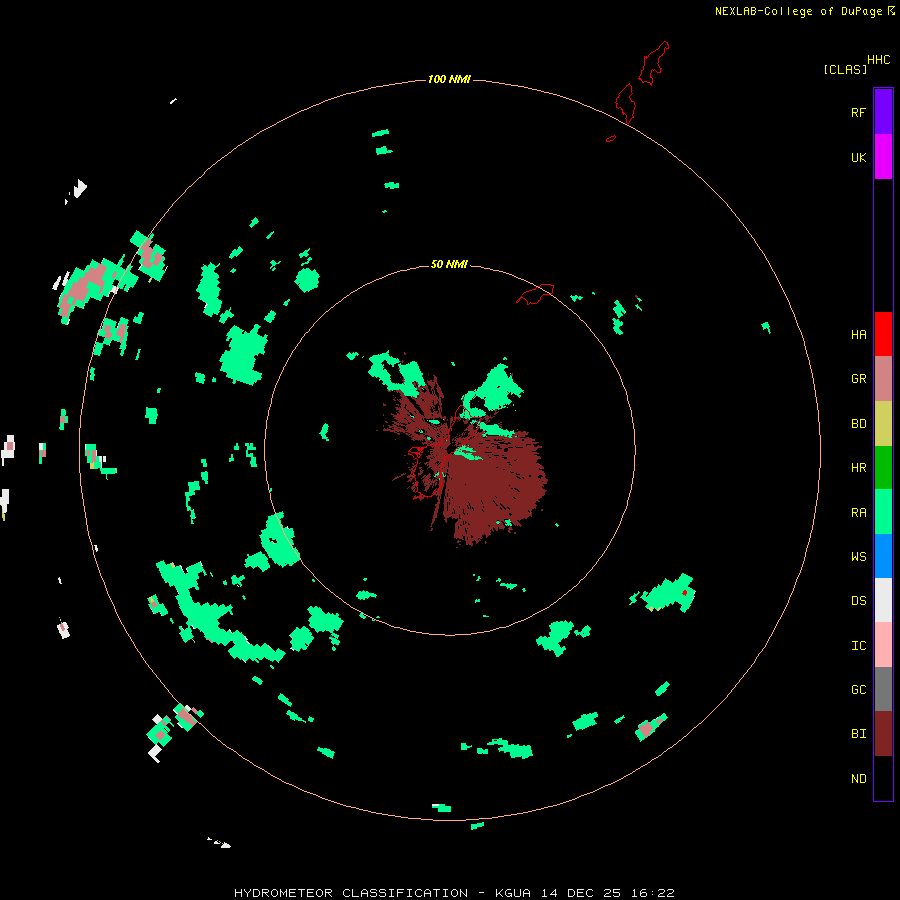Click the GR legend label
The image size is (900, 900).
(858, 379)
